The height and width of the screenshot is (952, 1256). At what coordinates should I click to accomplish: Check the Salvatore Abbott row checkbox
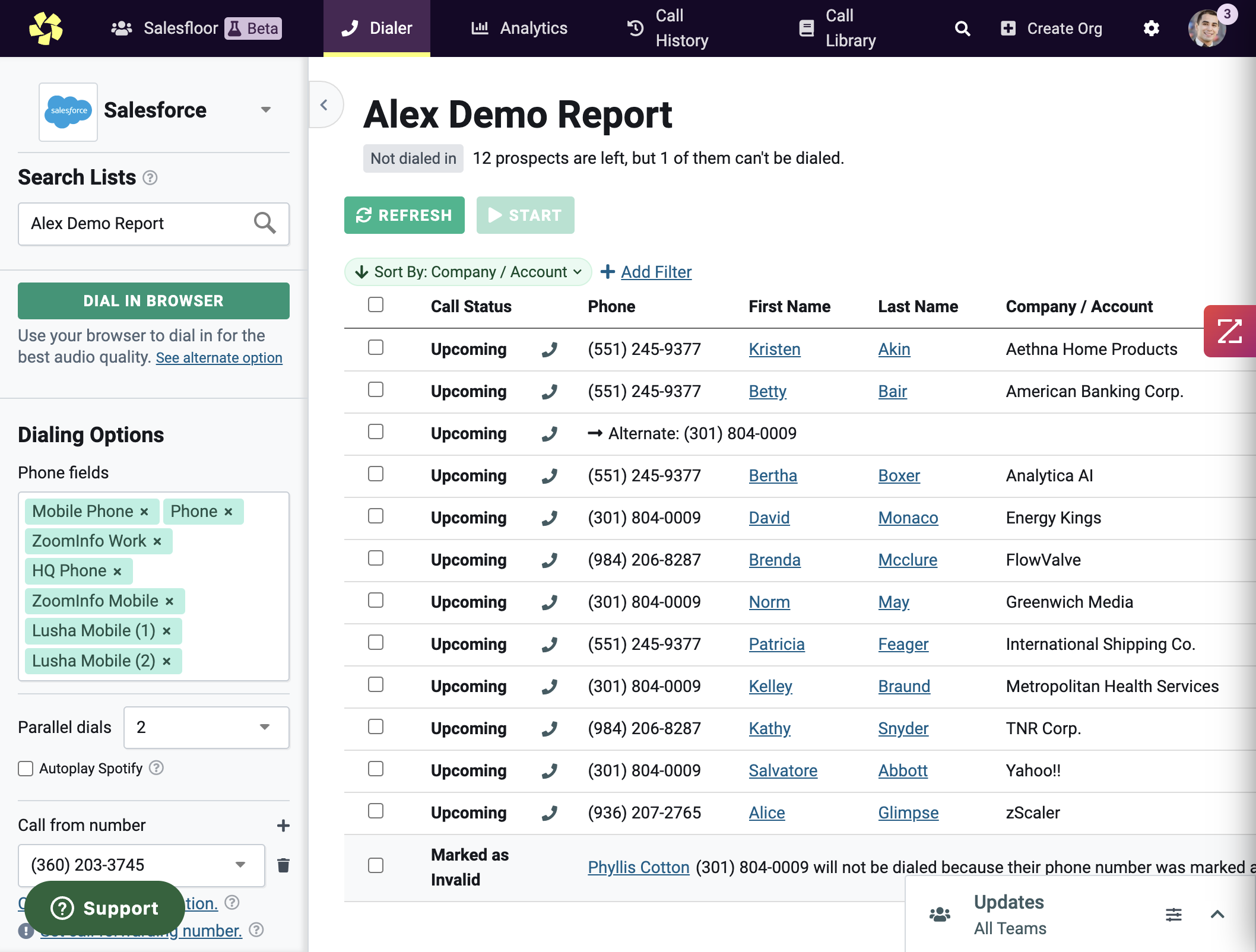[376, 769]
